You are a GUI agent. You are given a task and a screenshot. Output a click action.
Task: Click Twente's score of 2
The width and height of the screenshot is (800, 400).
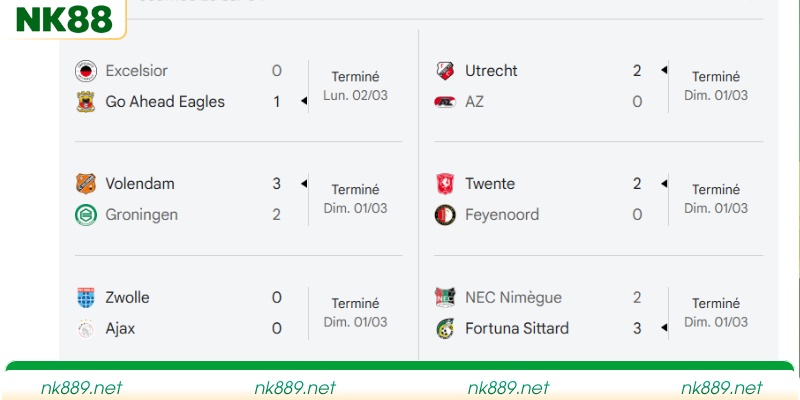tap(637, 184)
